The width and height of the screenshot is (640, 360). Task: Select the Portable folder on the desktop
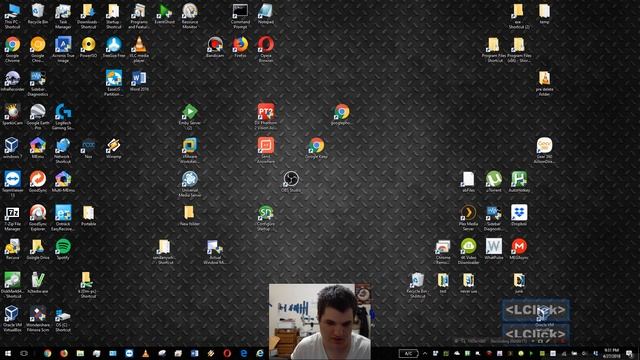[x=88, y=215]
